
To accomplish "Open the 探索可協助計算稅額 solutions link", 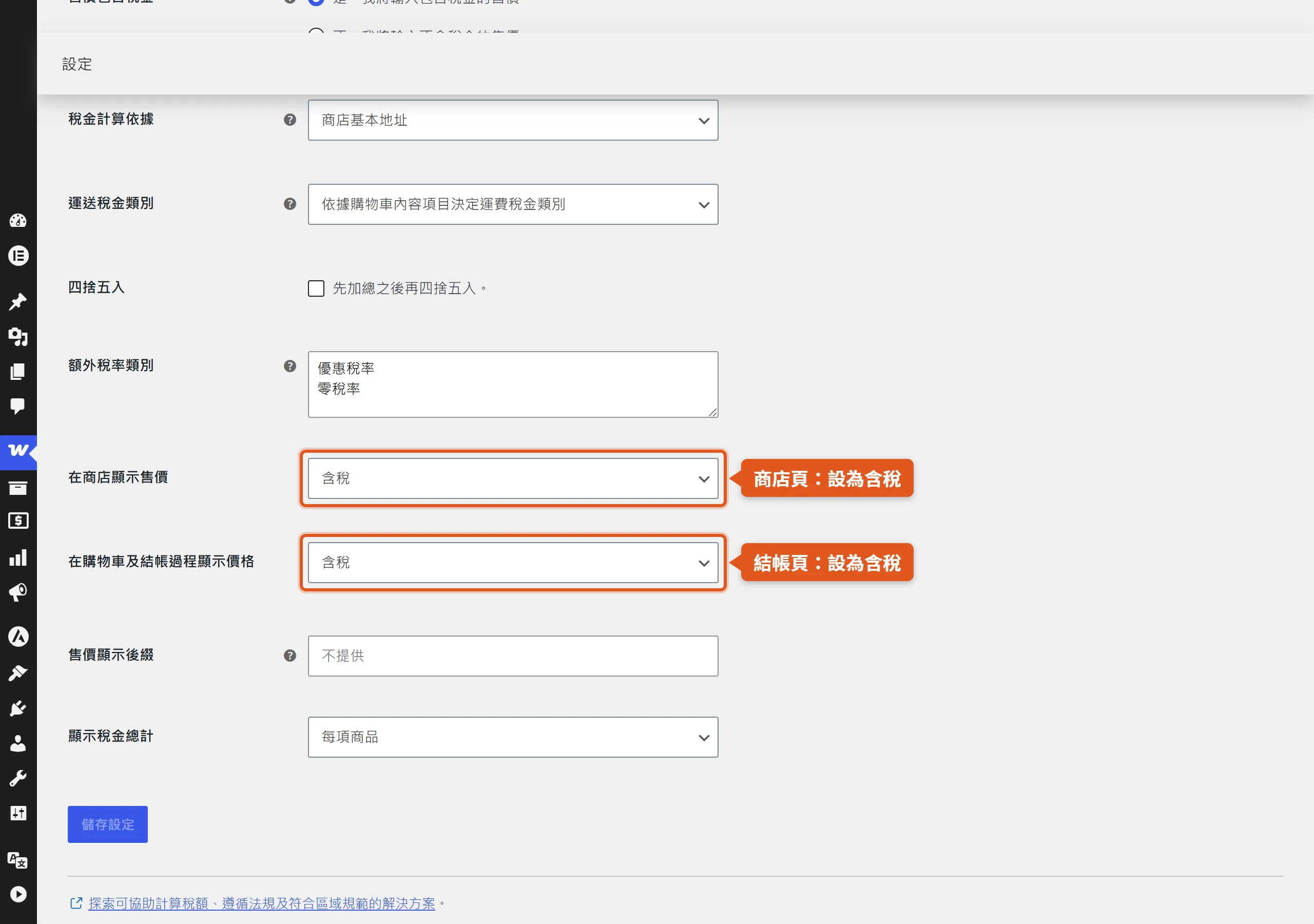I will [262, 903].
